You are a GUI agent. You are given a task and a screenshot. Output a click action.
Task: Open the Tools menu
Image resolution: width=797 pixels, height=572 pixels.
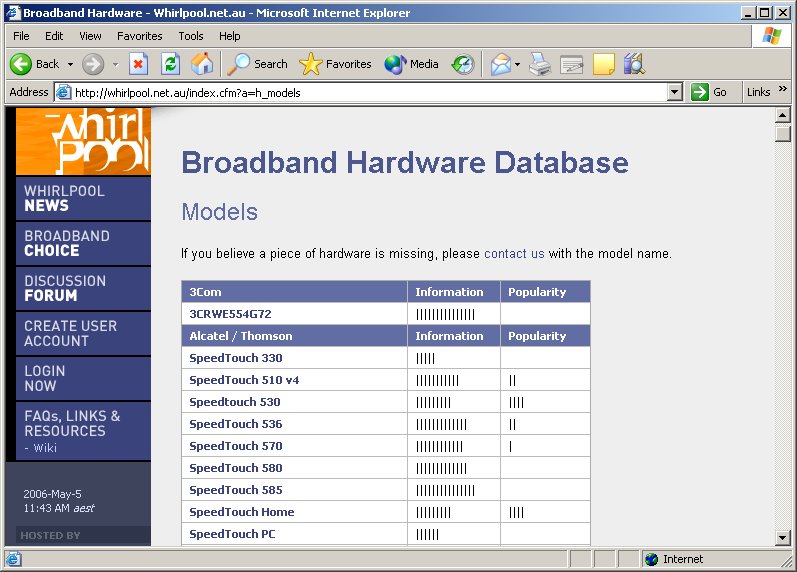[190, 36]
